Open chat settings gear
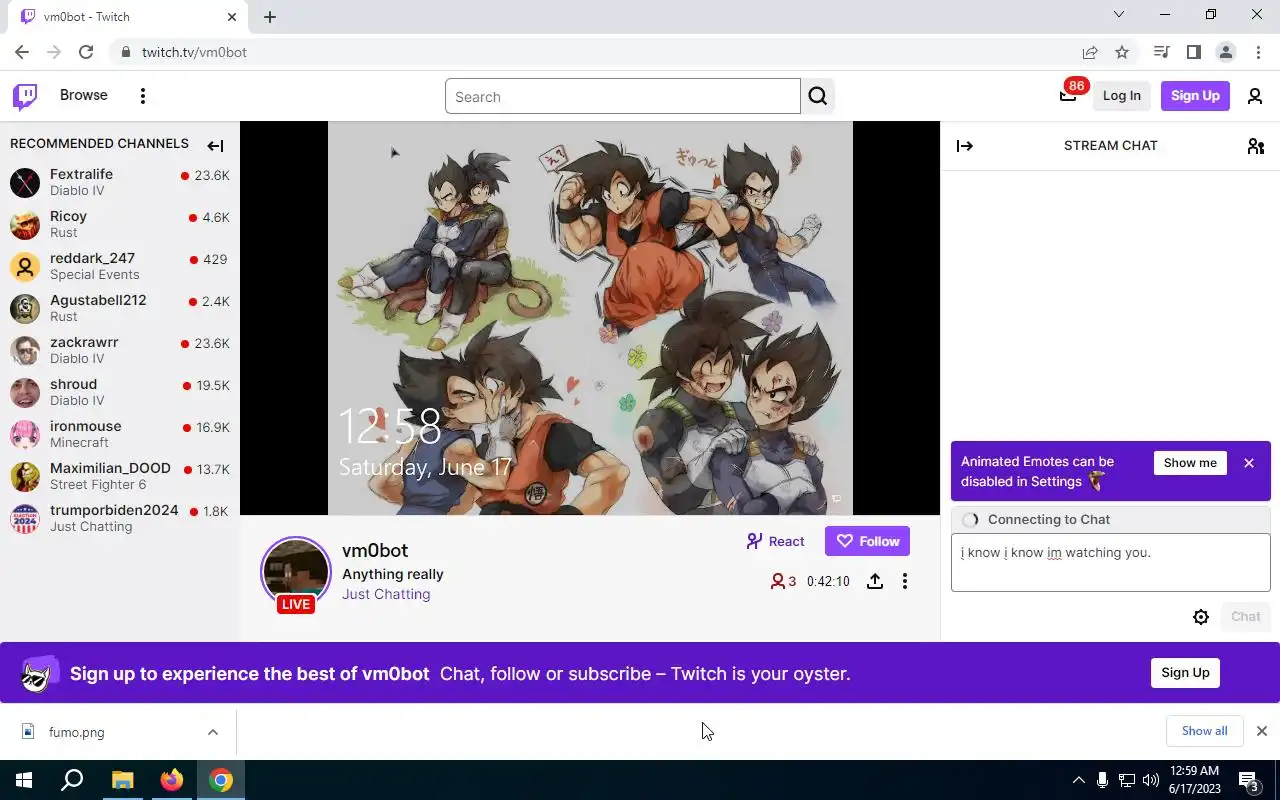This screenshot has height=800, width=1280. point(1201,617)
